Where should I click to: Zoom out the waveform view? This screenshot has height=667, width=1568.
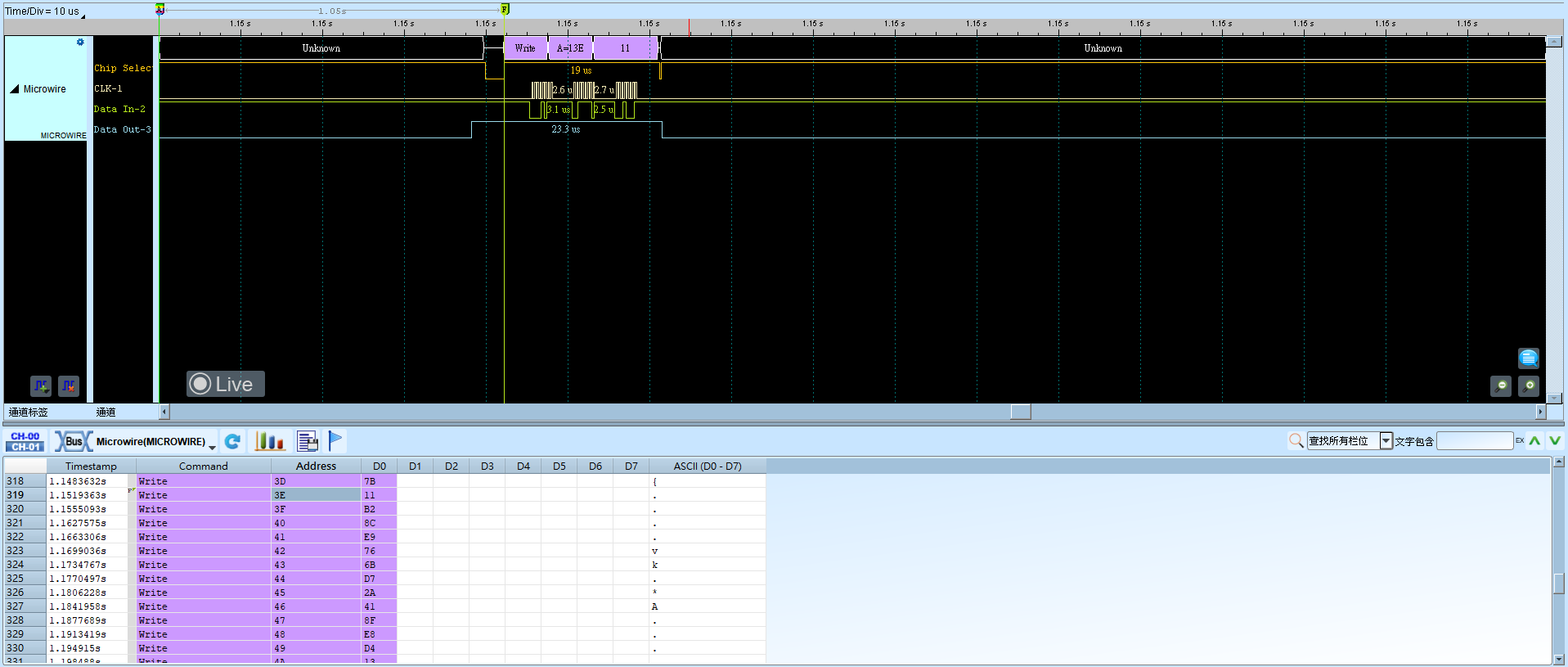(x=1501, y=385)
